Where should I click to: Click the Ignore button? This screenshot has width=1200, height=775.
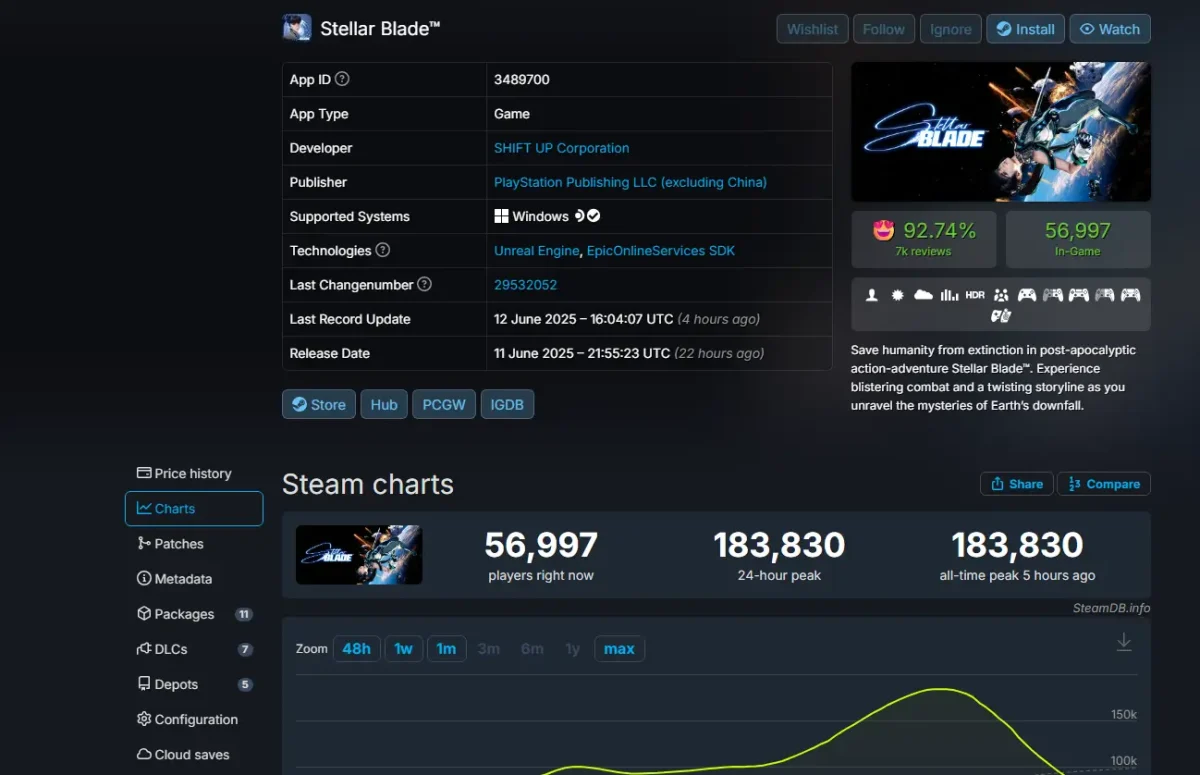(951, 29)
